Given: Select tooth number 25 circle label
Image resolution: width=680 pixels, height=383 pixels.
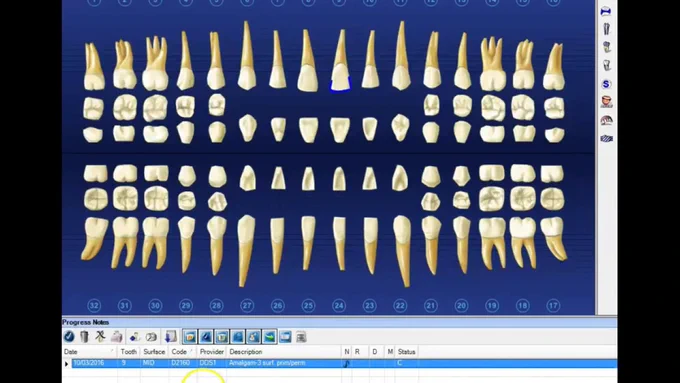Looking at the screenshot, I should pyautogui.click(x=308, y=306).
